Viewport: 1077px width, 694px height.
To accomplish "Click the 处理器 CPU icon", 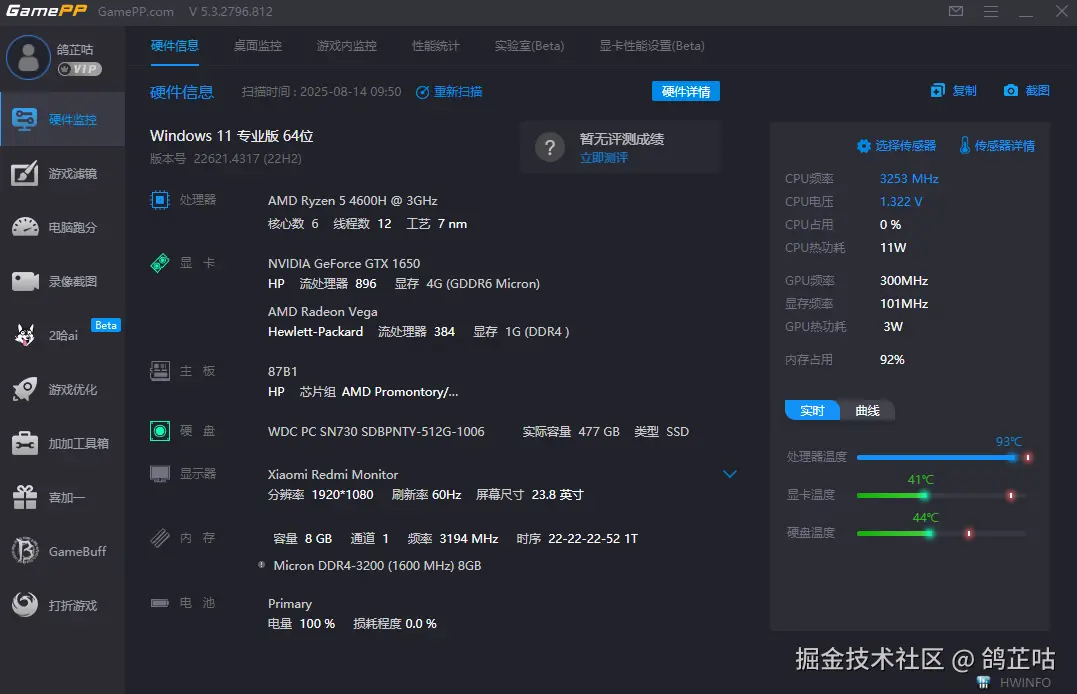I will [159, 200].
